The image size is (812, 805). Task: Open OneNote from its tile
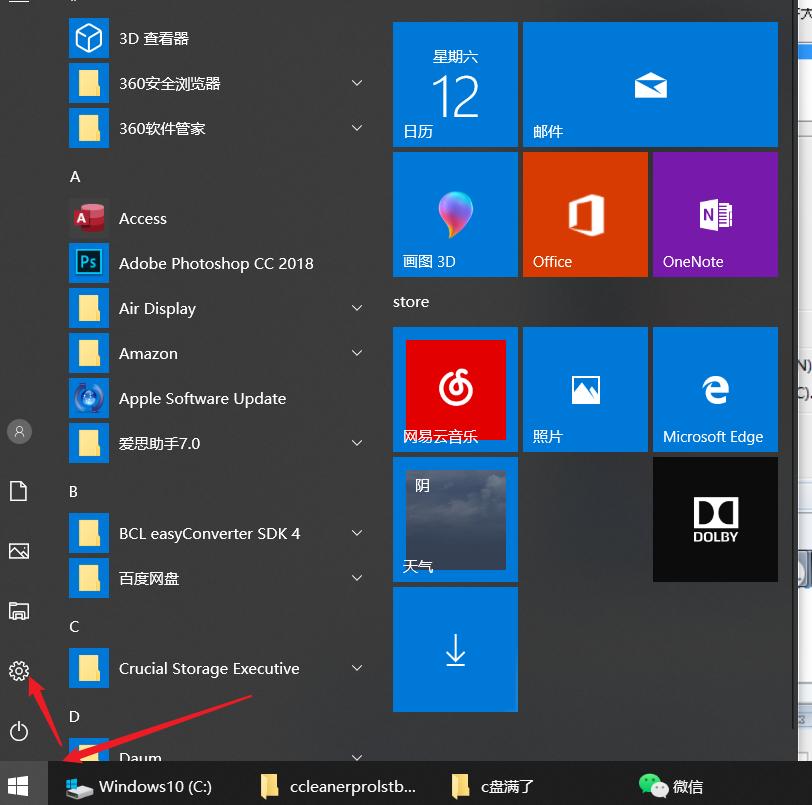(715, 214)
